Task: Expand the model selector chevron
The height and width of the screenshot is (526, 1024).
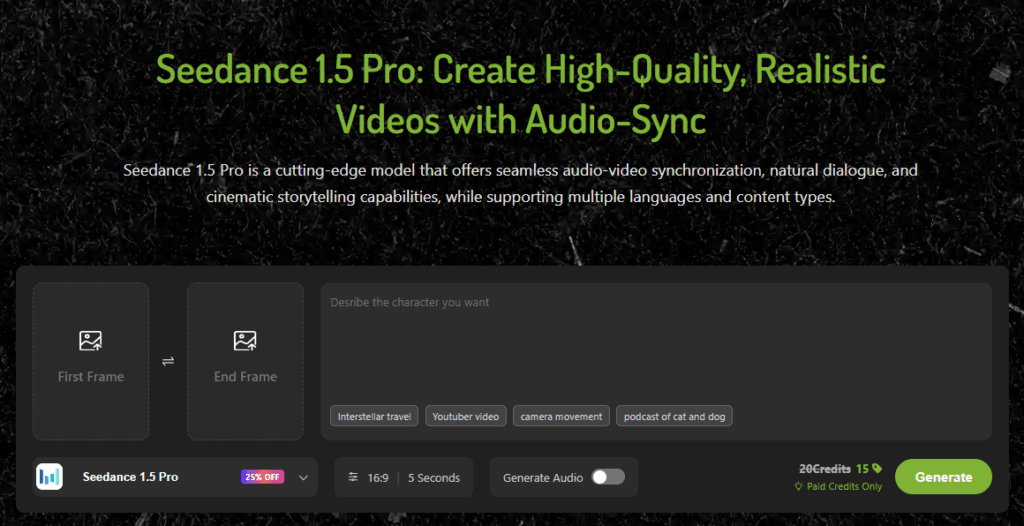Action: click(303, 477)
